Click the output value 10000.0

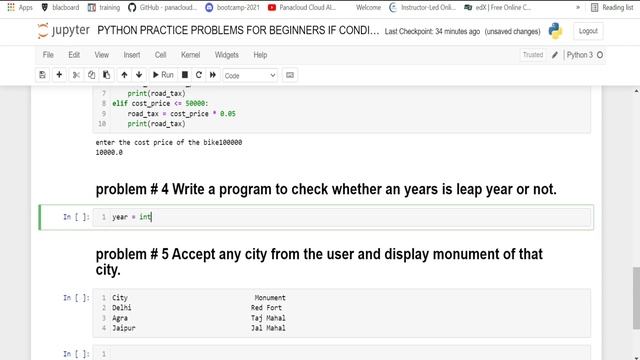coord(109,153)
